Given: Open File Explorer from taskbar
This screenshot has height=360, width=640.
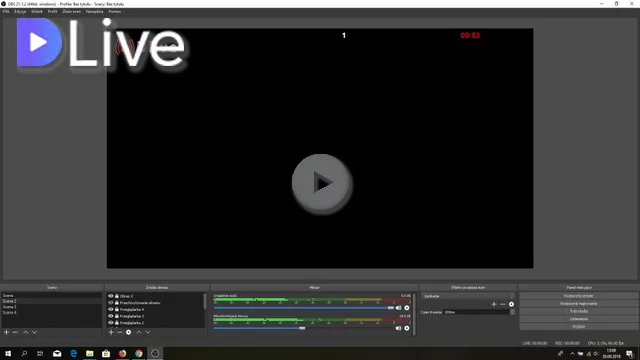Looking at the screenshot, I should 90,353.
